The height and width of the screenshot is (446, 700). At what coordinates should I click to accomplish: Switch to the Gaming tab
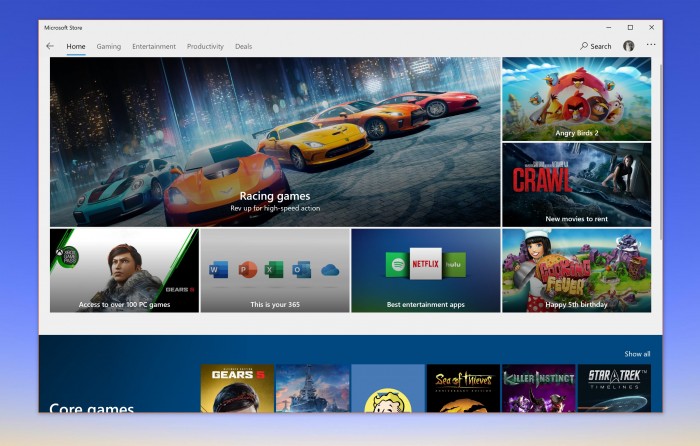coord(108,46)
